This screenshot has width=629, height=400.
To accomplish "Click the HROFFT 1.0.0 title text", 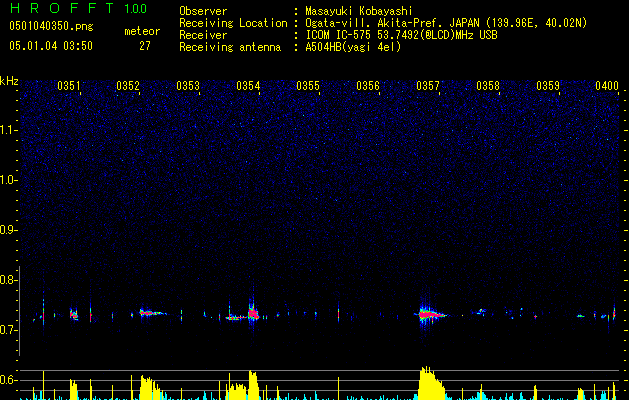I will [x=79, y=8].
